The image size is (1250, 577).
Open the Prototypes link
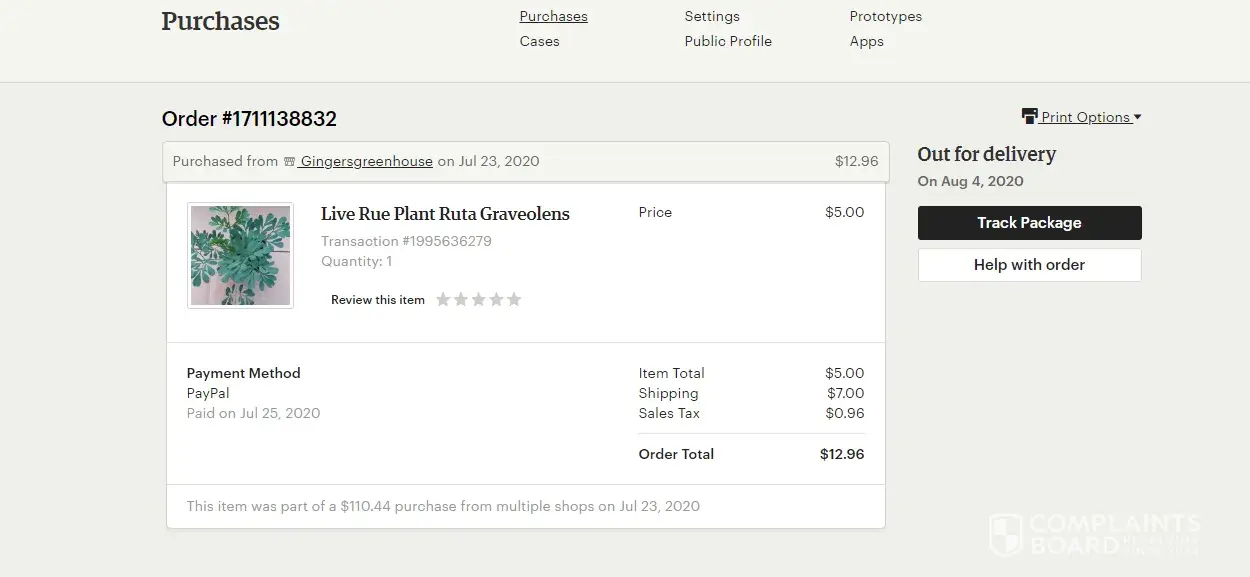[885, 16]
